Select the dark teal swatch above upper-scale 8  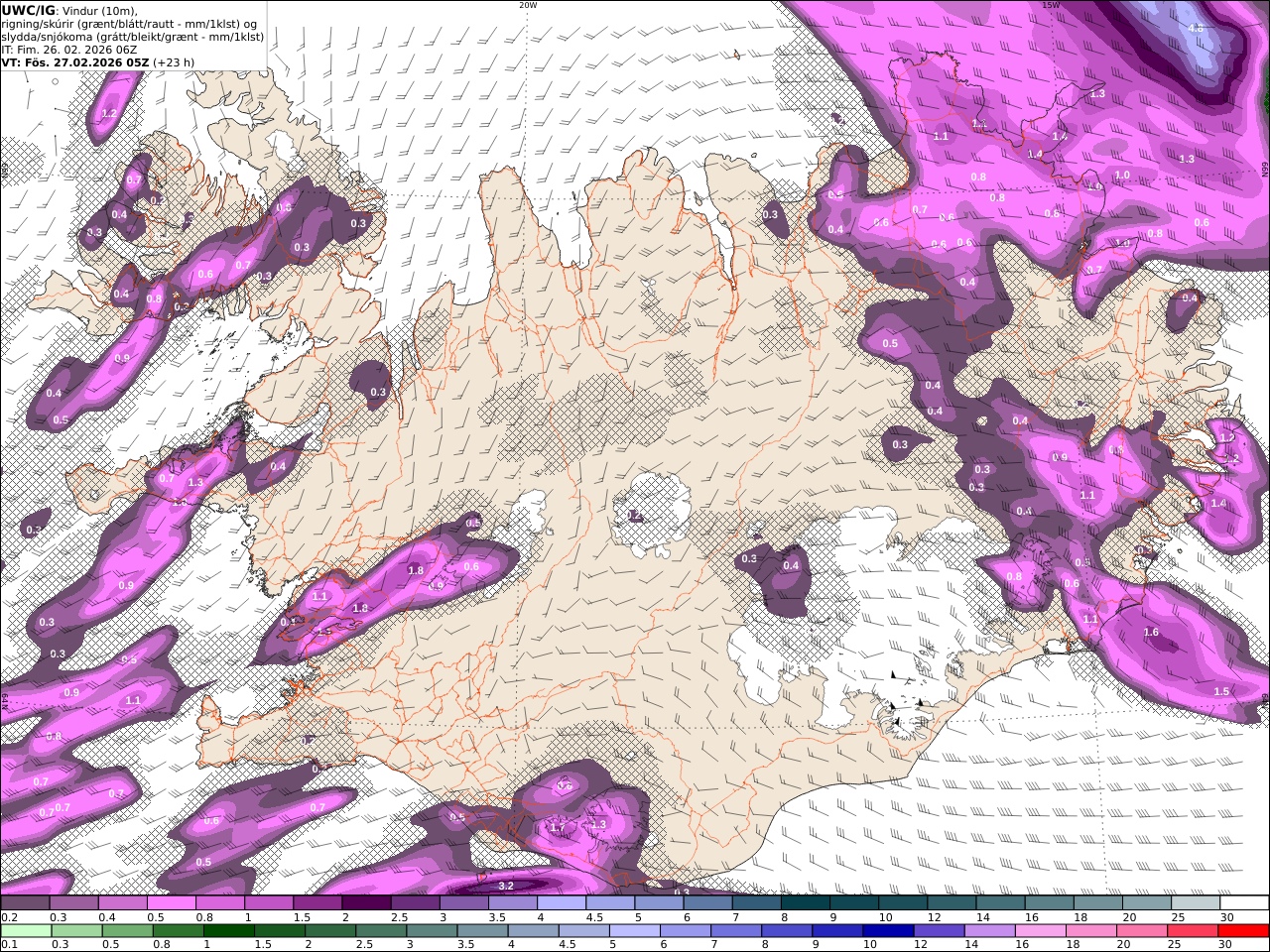(x=805, y=903)
